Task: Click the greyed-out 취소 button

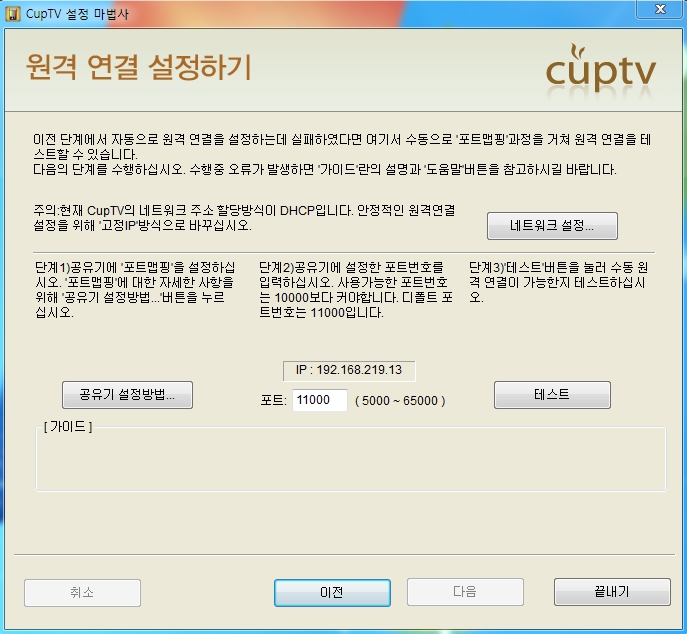Action: point(82,593)
